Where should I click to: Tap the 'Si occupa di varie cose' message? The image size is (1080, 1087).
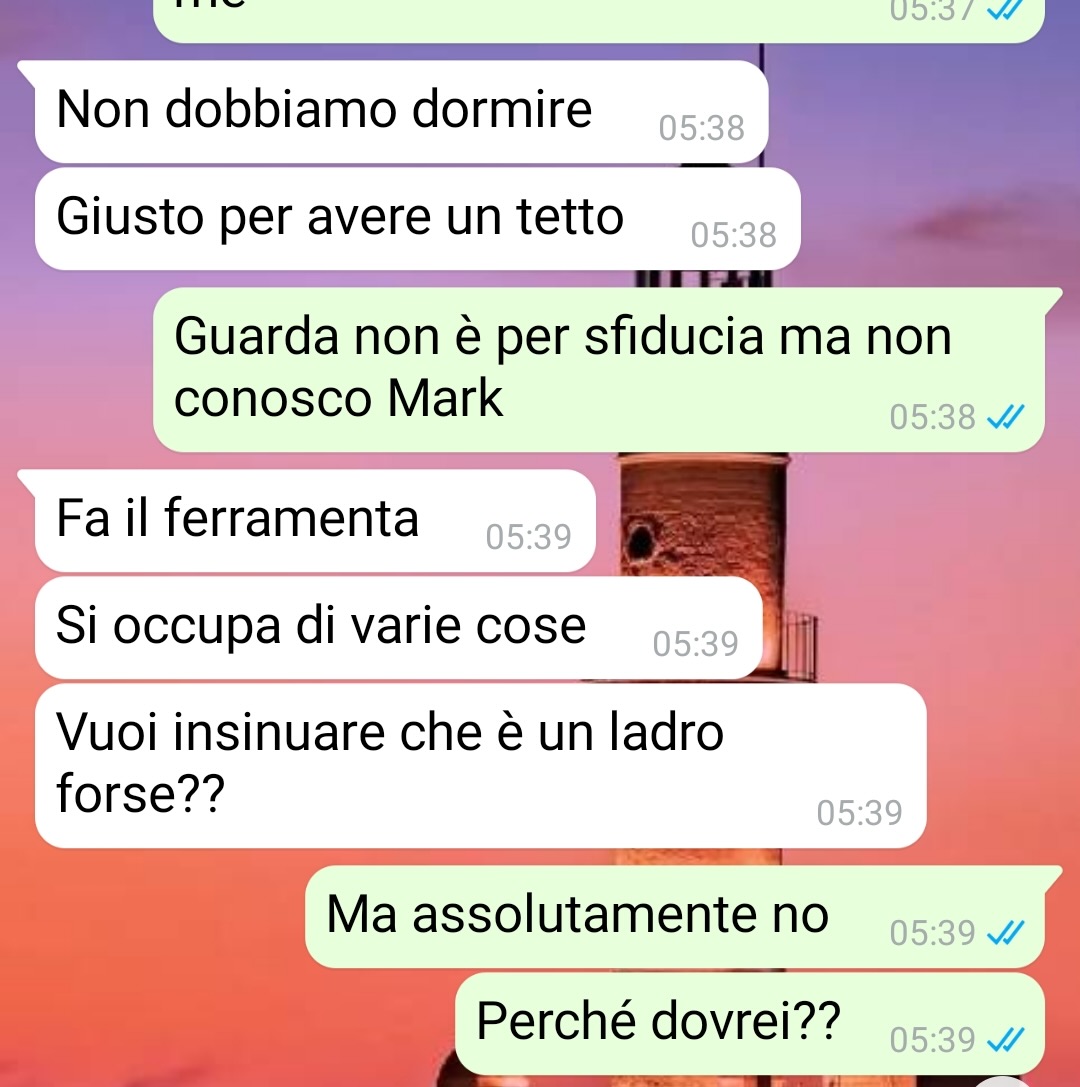pyautogui.click(x=399, y=627)
